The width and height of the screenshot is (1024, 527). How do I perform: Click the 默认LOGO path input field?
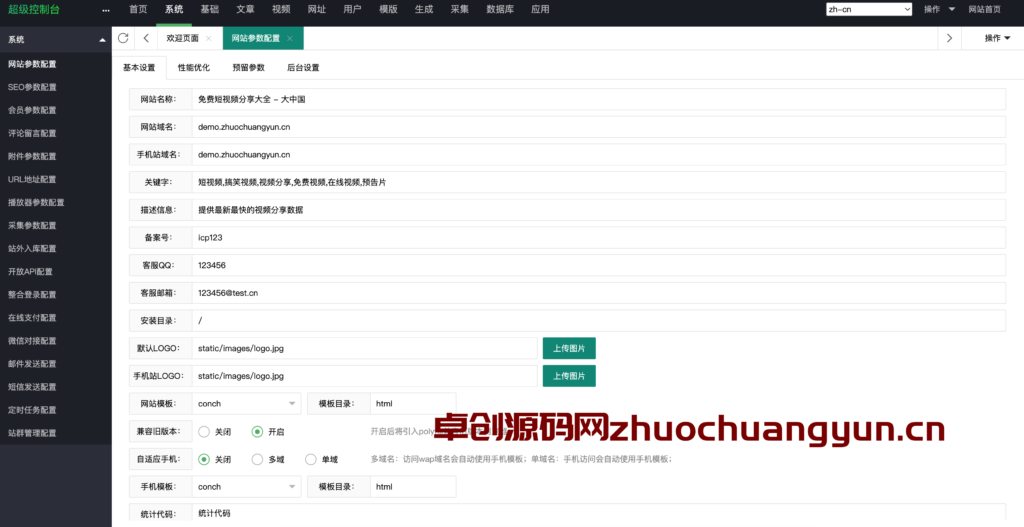pyautogui.click(x=364, y=348)
